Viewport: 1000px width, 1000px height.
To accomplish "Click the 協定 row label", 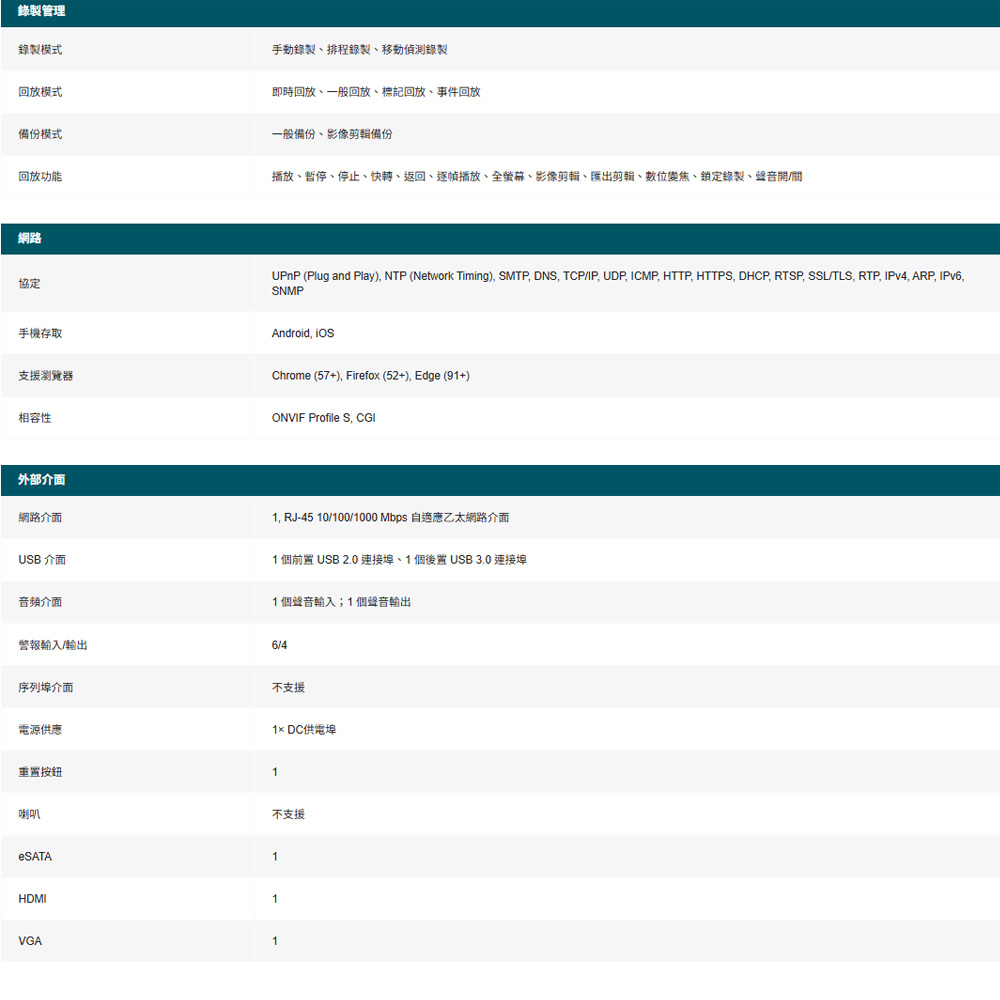I will [29, 284].
